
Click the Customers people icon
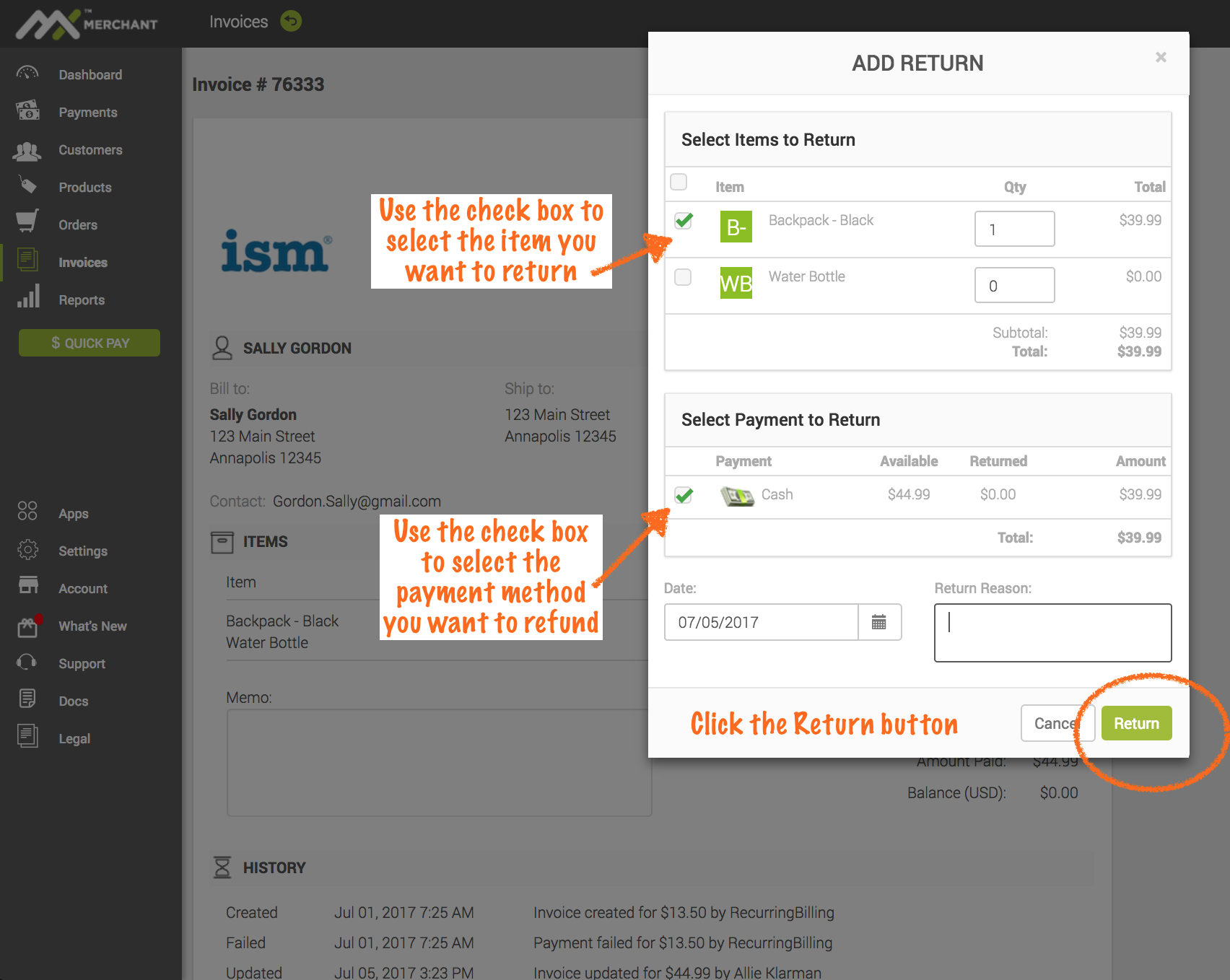(27, 150)
